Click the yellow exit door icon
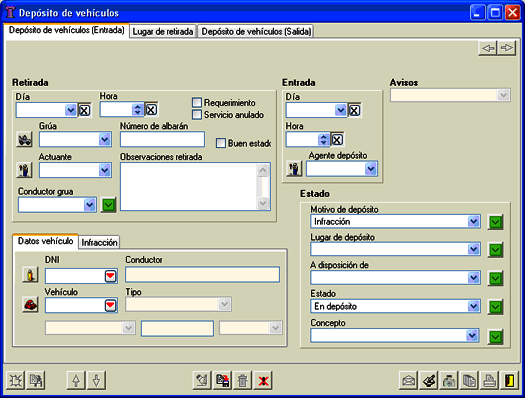Image resolution: width=525 pixels, height=398 pixels. (x=510, y=380)
